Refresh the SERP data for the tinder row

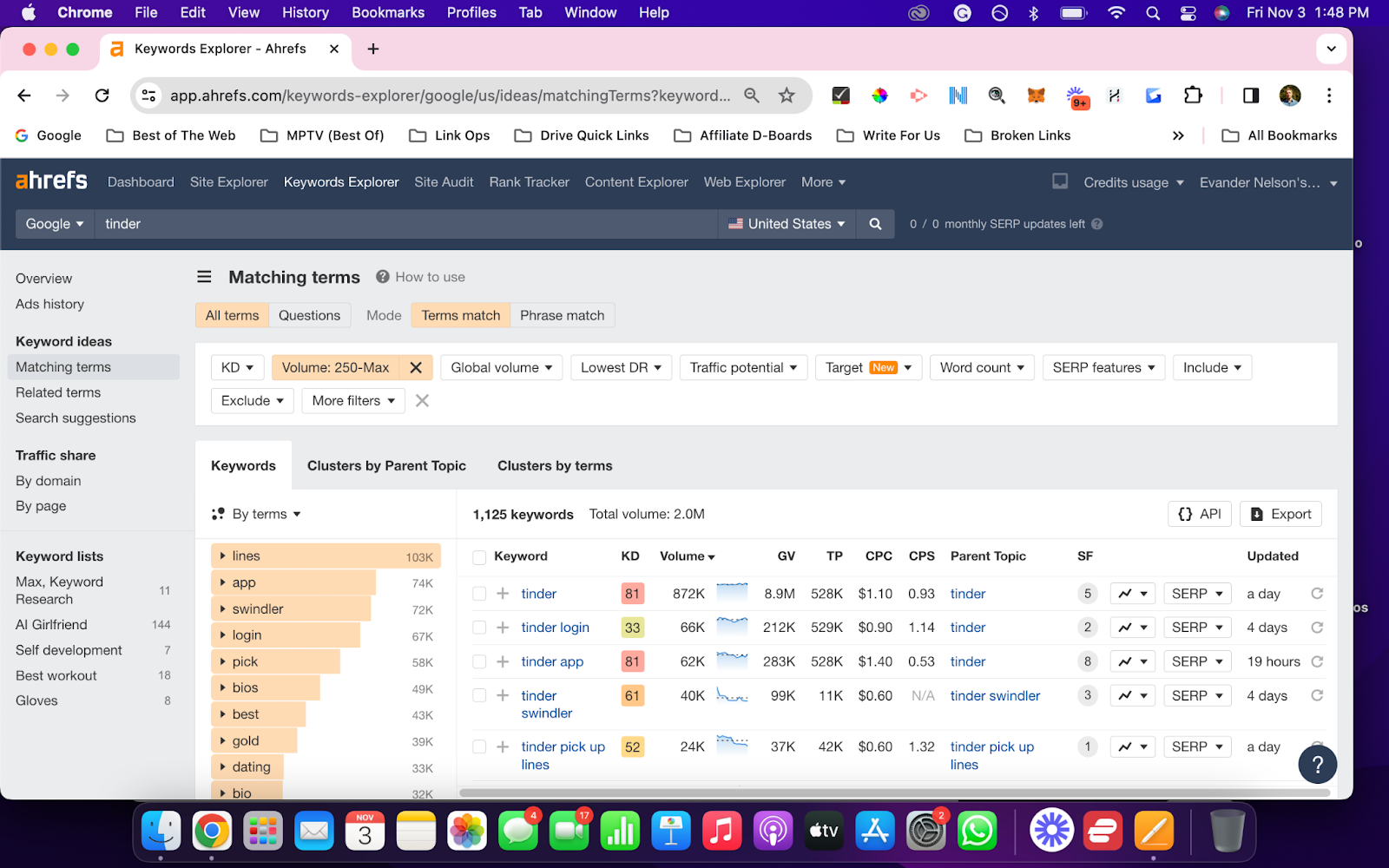tap(1316, 593)
